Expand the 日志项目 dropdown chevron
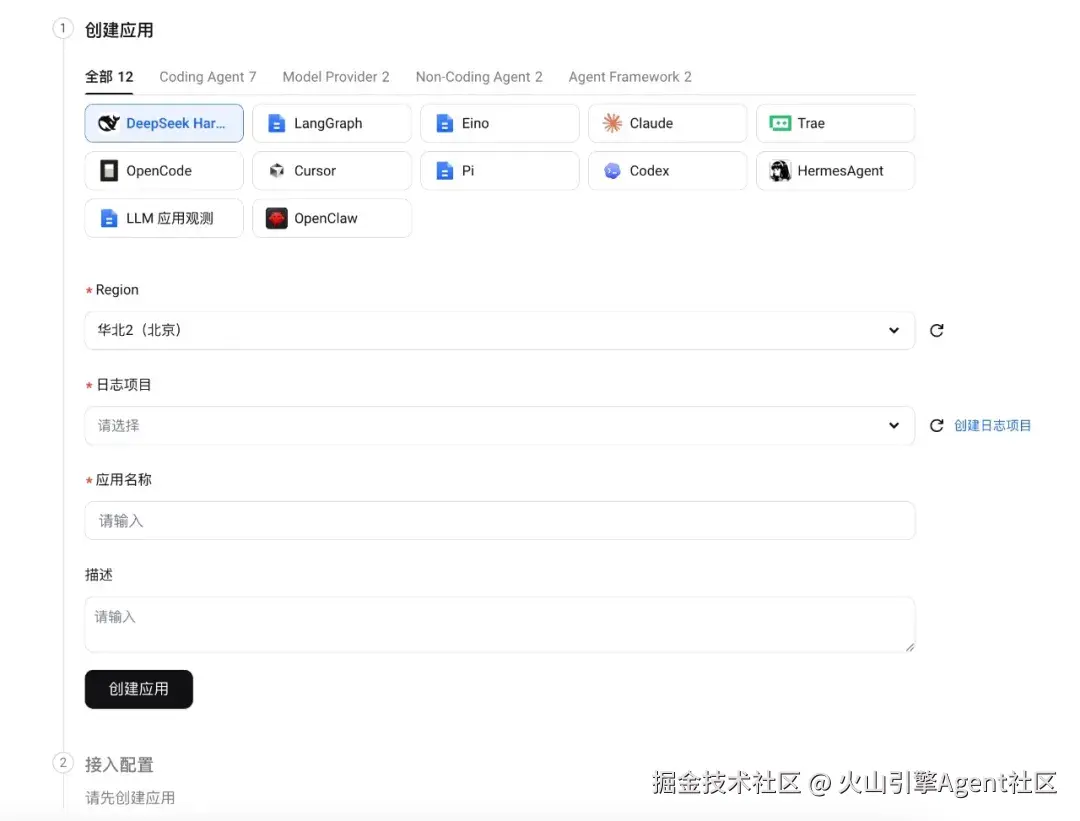This screenshot has height=821, width=1080. [893, 426]
